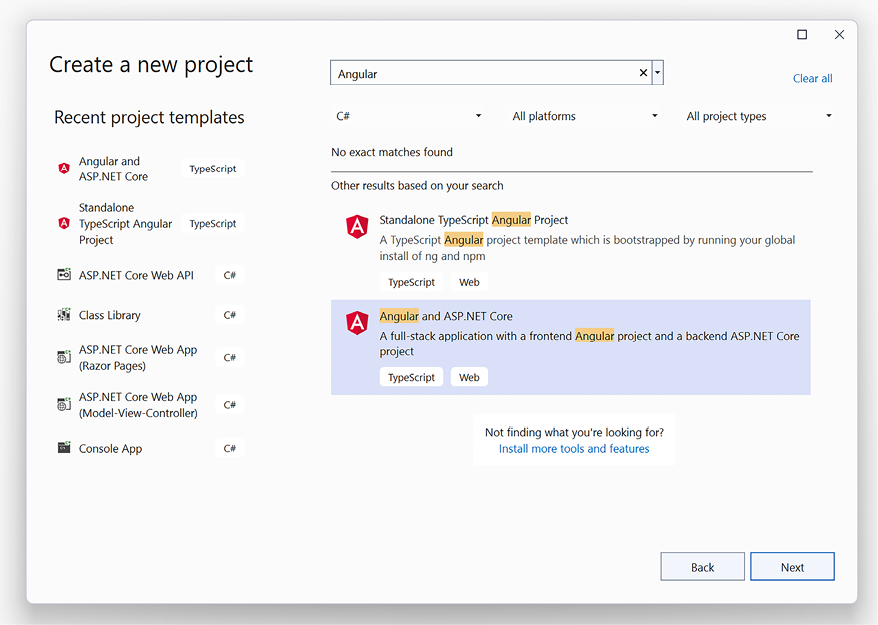Click full-stack application description text
Image resolution: width=878 pixels, height=625 pixels.
point(589,343)
